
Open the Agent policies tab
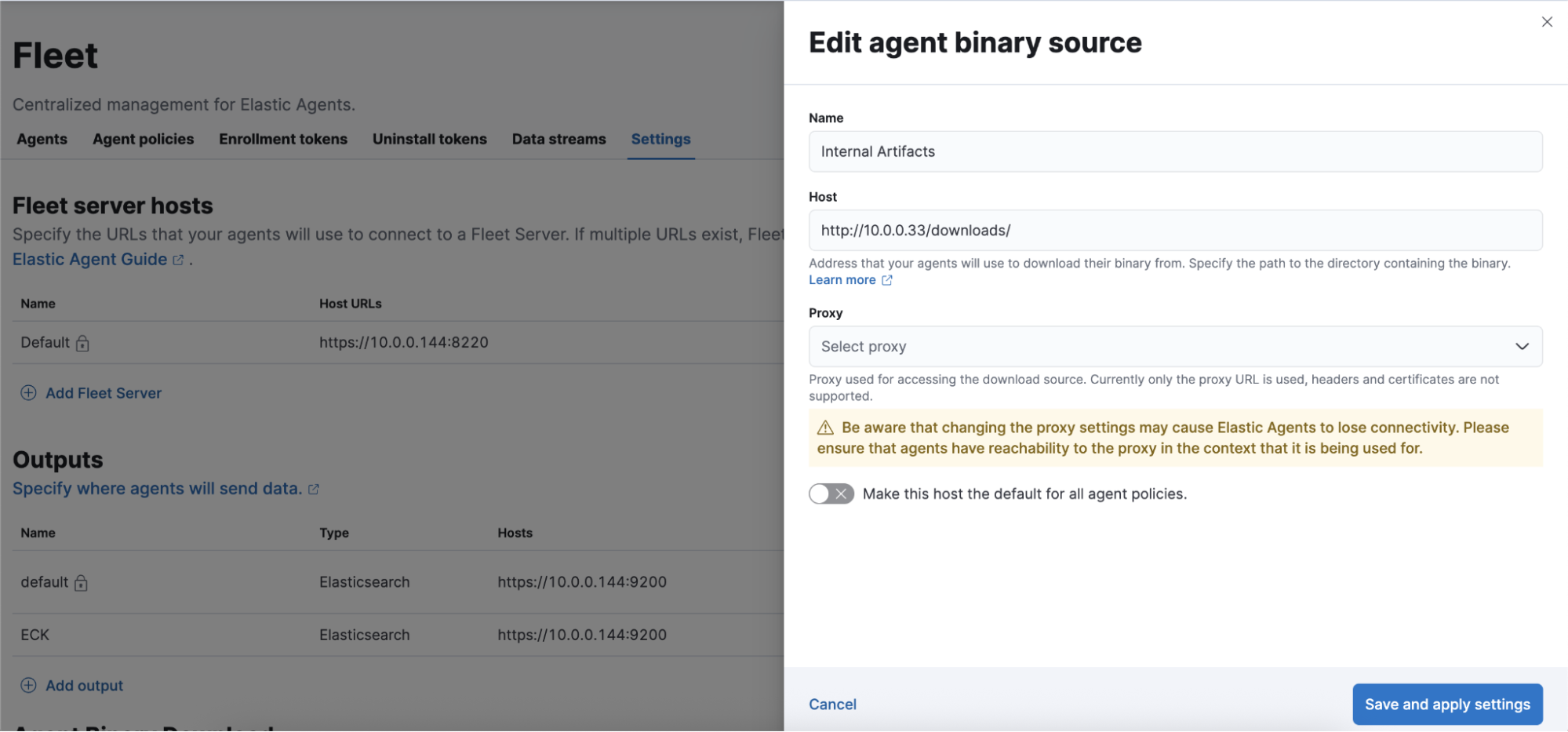(x=143, y=139)
